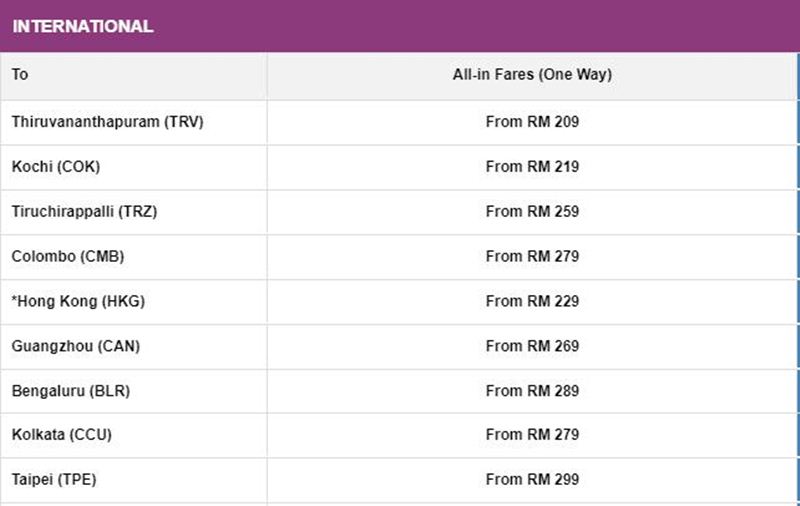Select Thiruvananthapuram (TRV) destination

point(108,122)
